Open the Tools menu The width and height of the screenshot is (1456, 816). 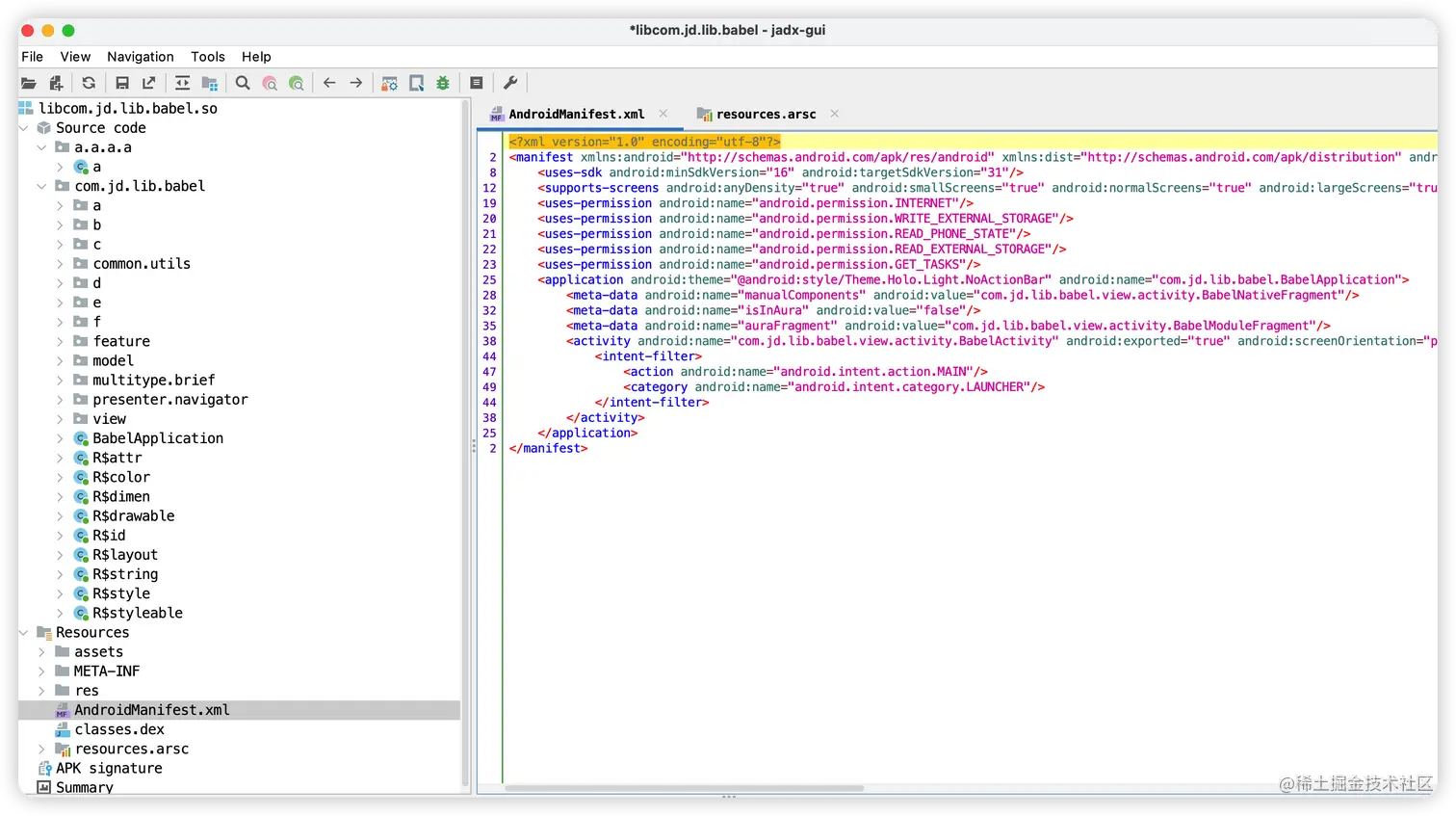(x=208, y=57)
